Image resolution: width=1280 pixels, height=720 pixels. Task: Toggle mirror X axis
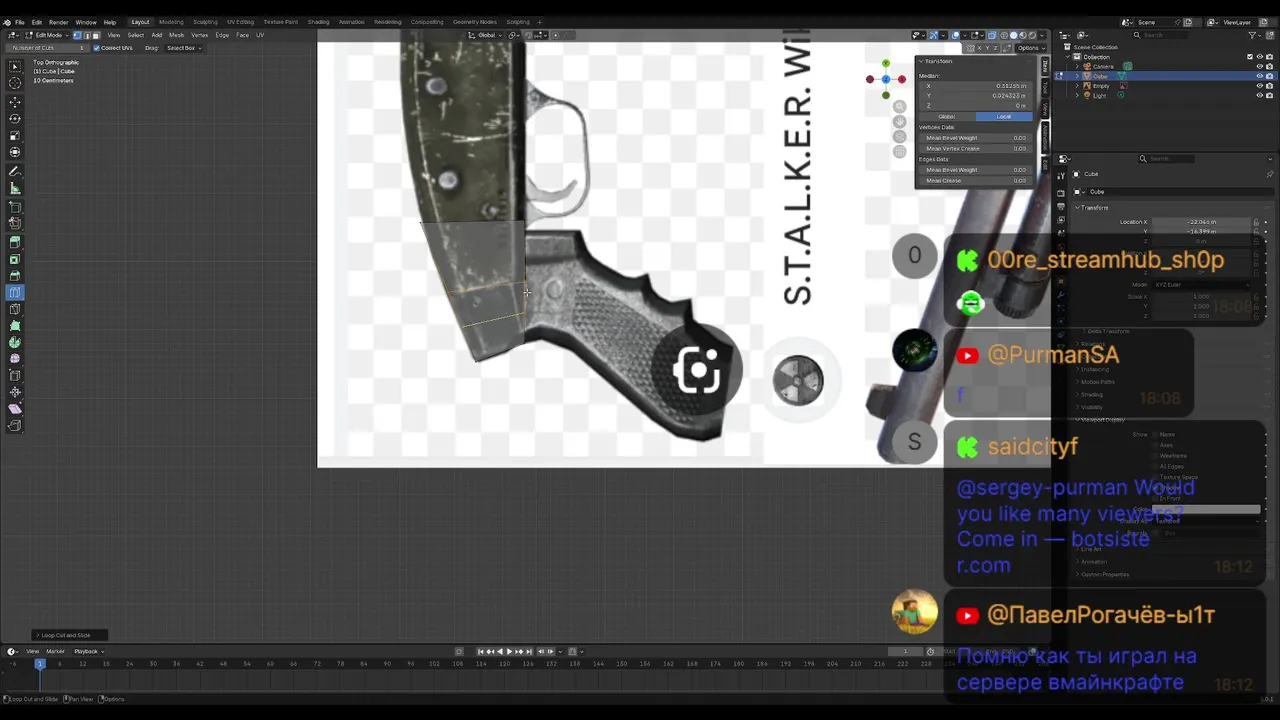(x=982, y=48)
